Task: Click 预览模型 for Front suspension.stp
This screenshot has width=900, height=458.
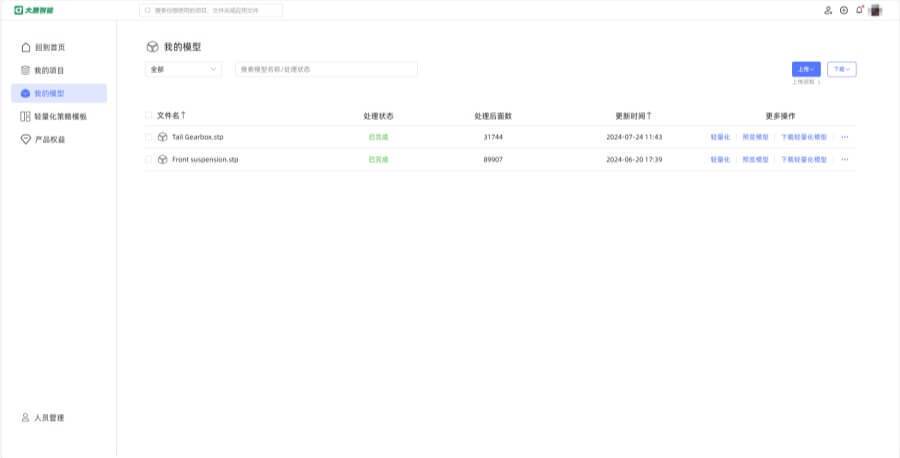Action: [755, 160]
